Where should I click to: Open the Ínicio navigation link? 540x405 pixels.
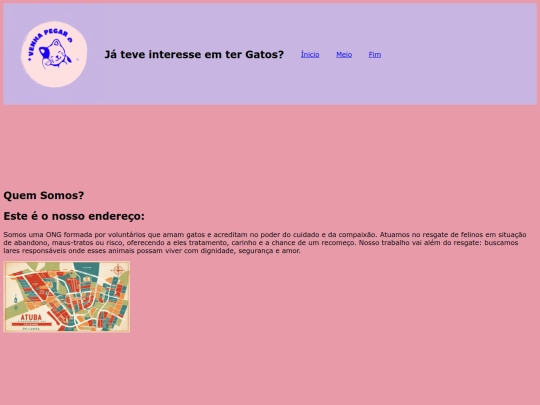click(x=310, y=54)
